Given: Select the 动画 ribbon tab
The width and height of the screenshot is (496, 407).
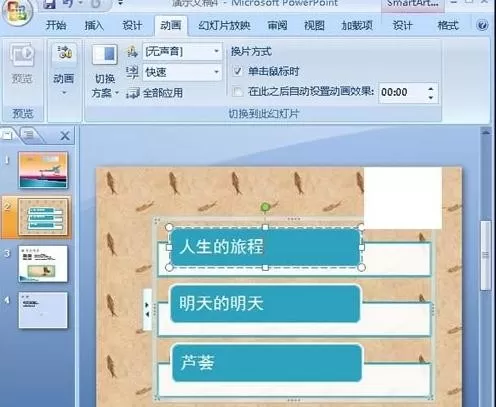Looking at the screenshot, I should click(x=171, y=25).
